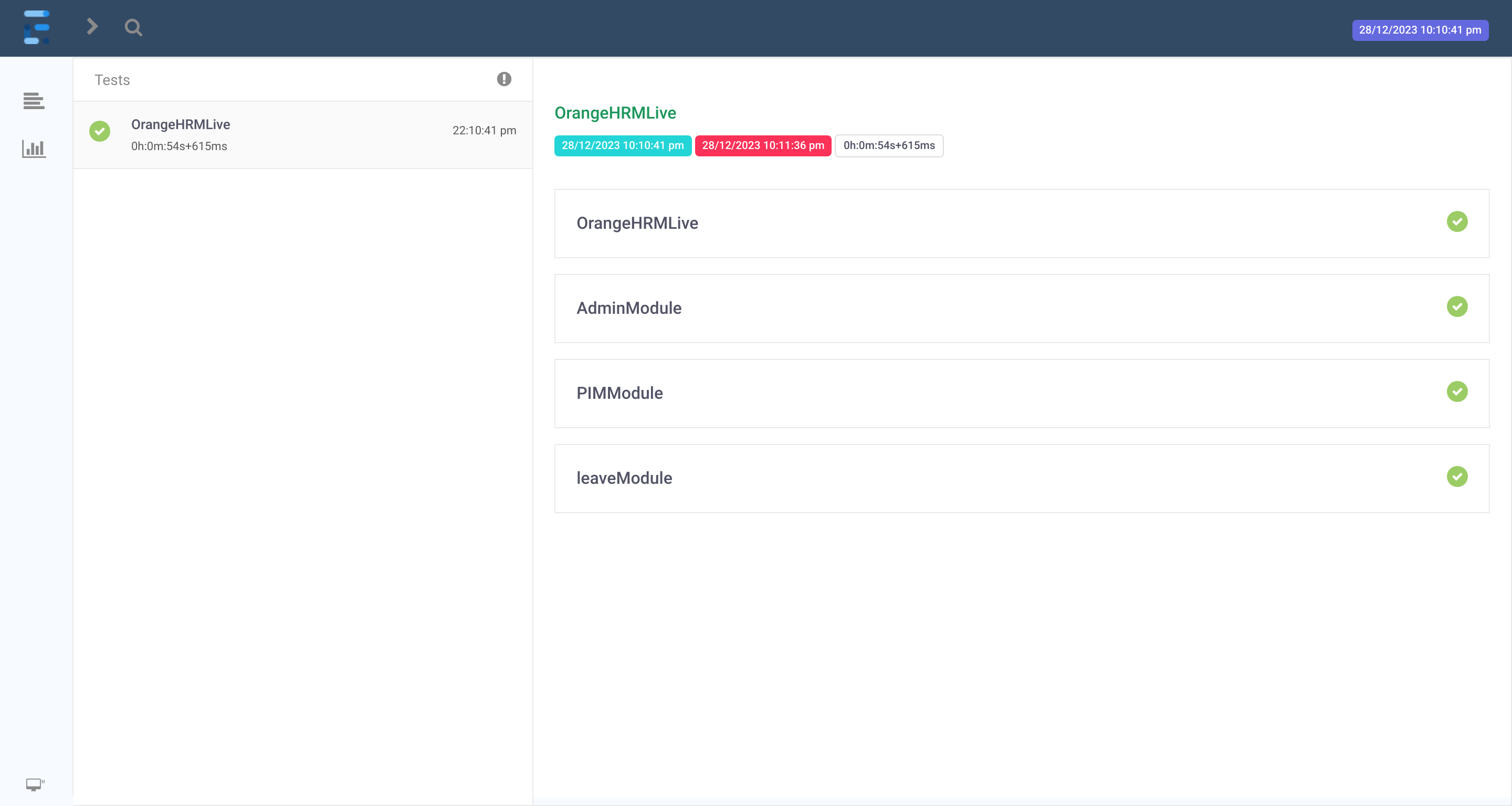Click the green pass icon beside OrangeHRMLive test
This screenshot has height=806, width=1512.
point(100,131)
